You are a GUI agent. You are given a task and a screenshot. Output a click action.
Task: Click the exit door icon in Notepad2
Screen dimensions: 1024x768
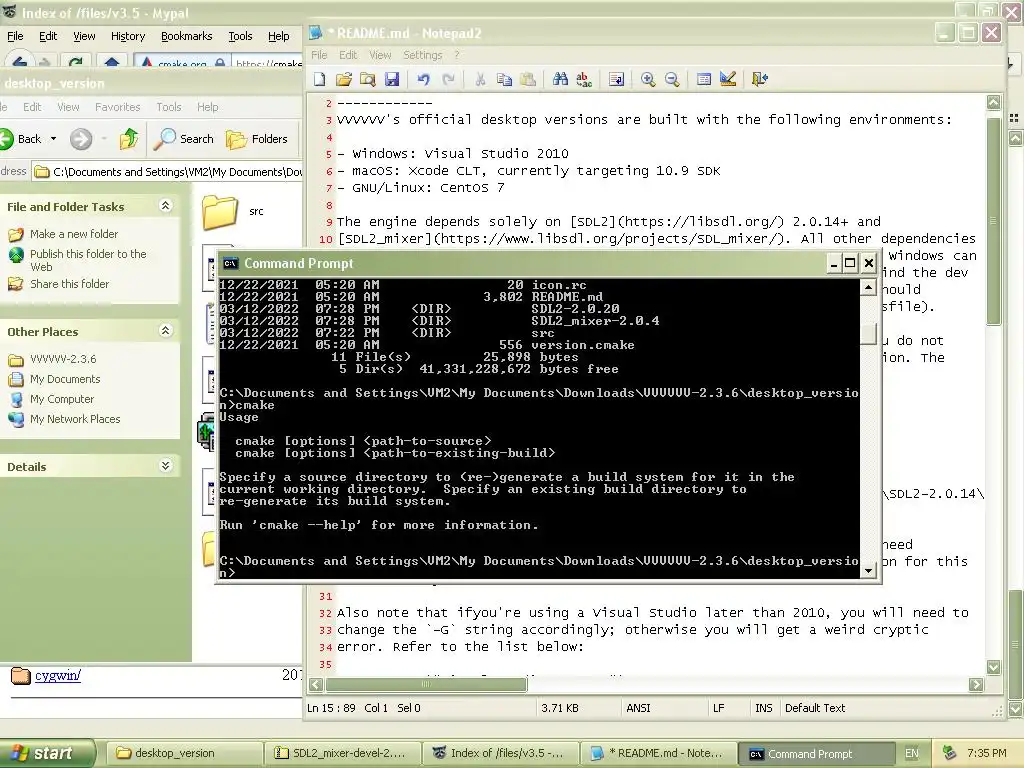click(760, 79)
